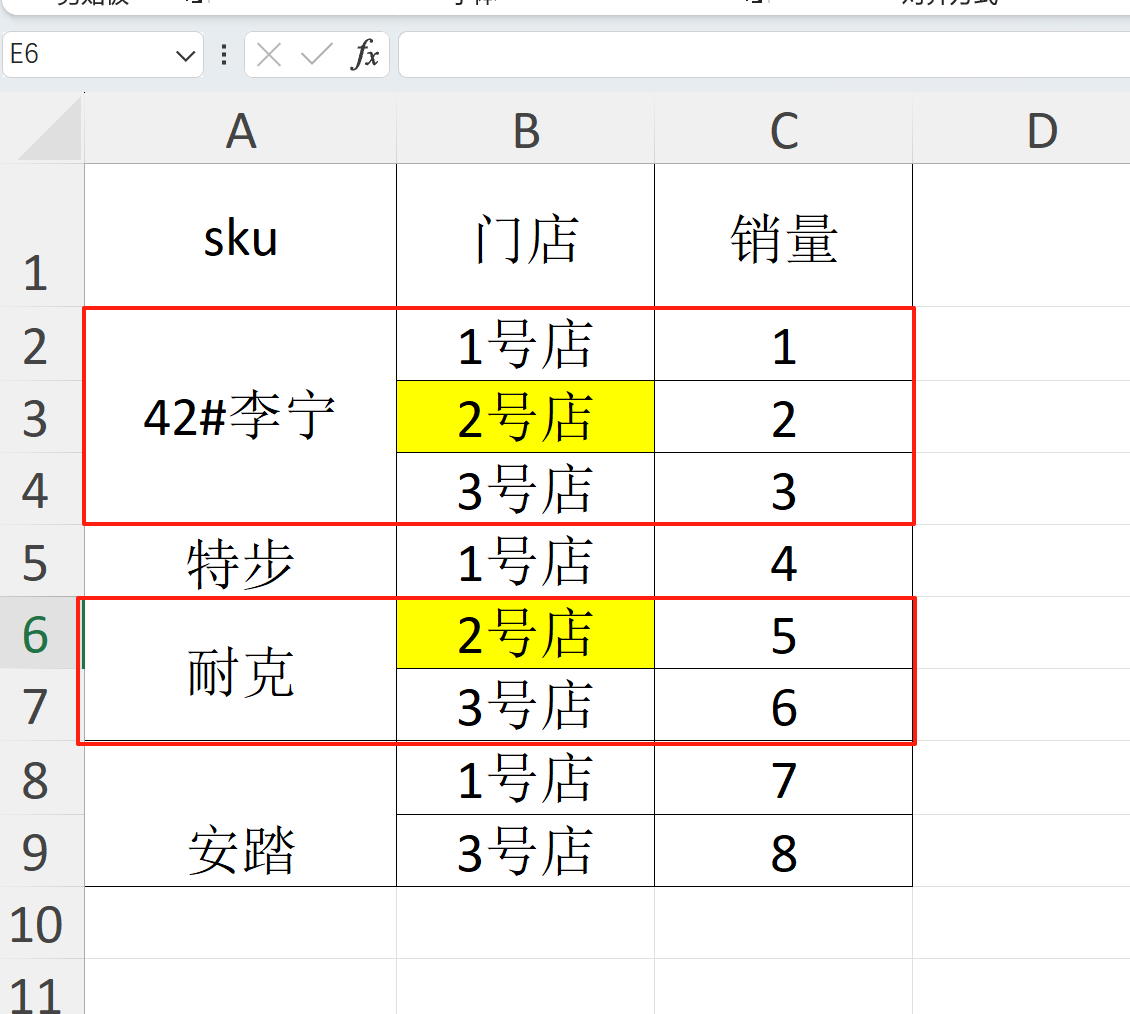The height and width of the screenshot is (1014, 1130).
Task: Click empty cell D5
Action: click(1021, 561)
